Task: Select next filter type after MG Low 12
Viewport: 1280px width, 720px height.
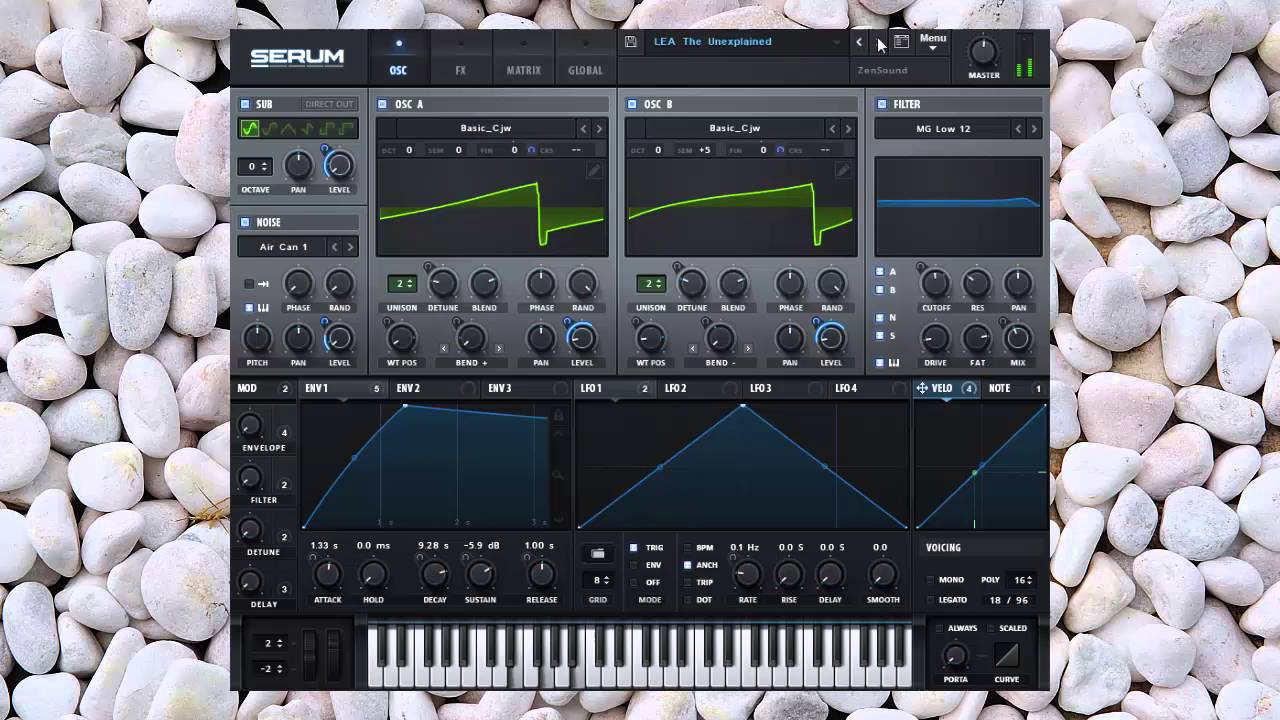Action: pyautogui.click(x=1034, y=128)
